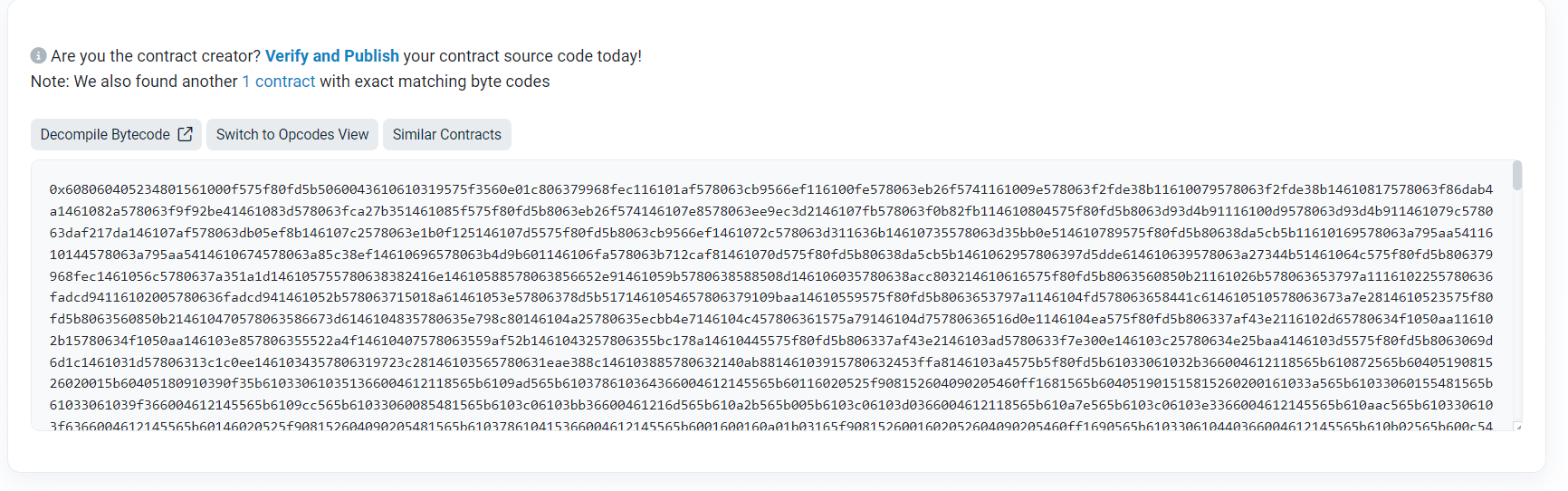1568x491 pixels.
Task: Click the bytecode line starting with 2b15780634f1050
Action: coord(770,341)
